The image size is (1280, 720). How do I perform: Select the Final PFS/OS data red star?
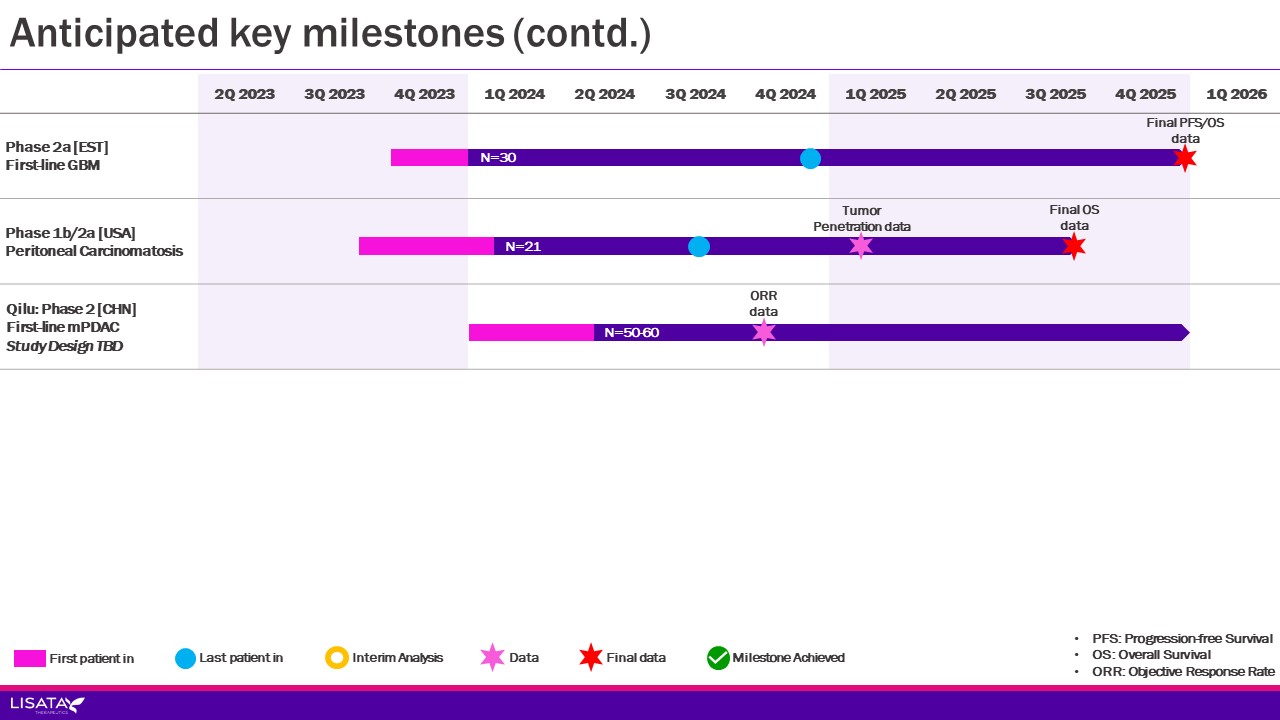pyautogui.click(x=1185, y=158)
